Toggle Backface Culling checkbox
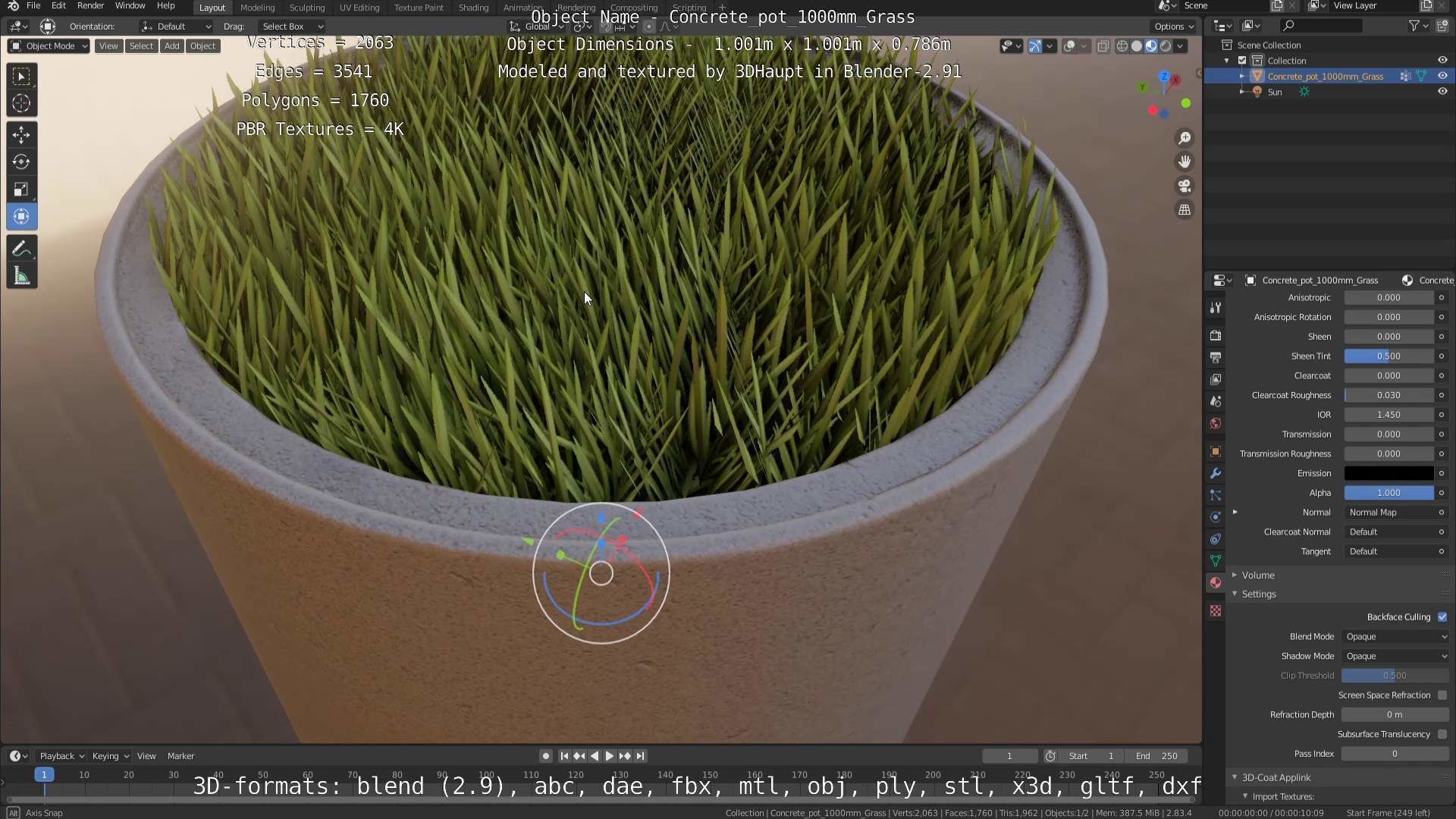The width and height of the screenshot is (1456, 819). (1442, 617)
